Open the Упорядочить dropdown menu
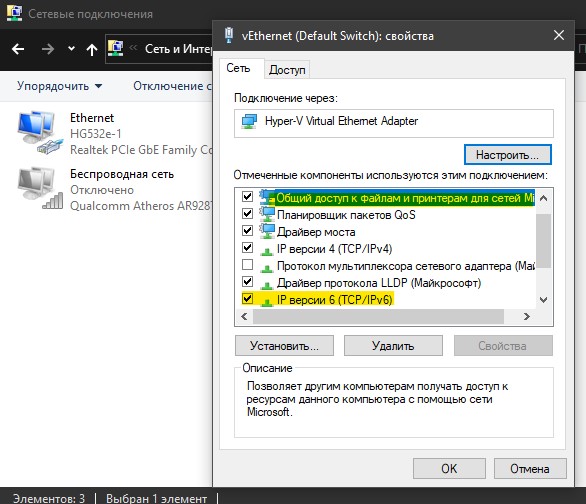 60,86
